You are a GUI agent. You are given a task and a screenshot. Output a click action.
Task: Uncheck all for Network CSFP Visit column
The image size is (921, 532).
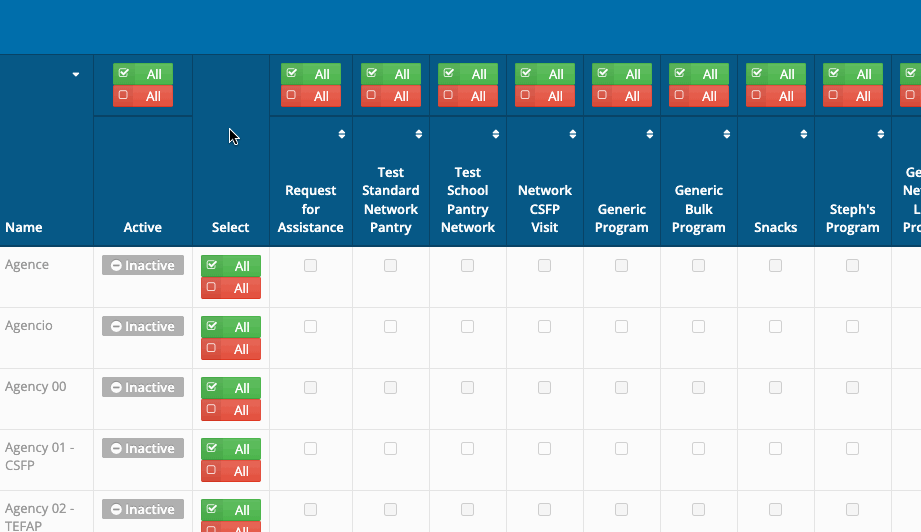(x=544, y=96)
